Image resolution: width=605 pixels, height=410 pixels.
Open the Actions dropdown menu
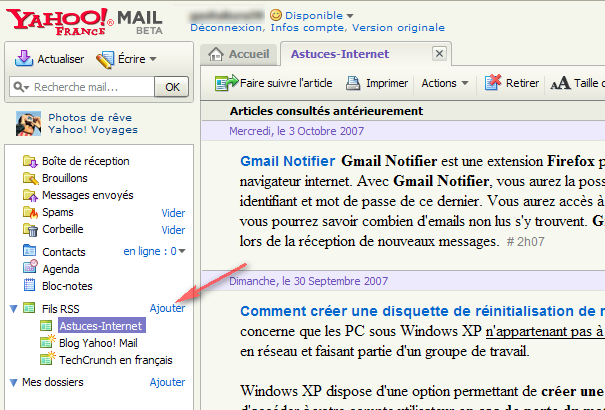pyautogui.click(x=444, y=83)
